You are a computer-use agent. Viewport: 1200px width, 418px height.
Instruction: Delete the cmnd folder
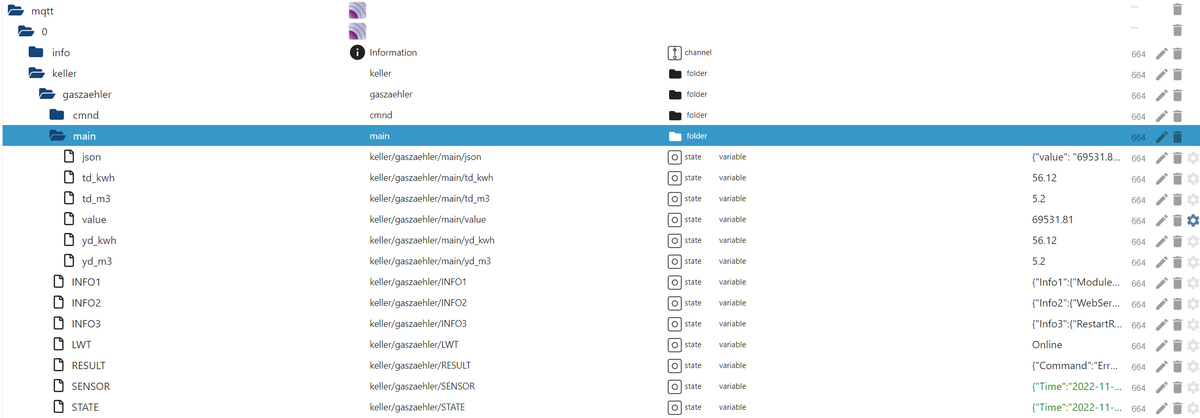click(1177, 116)
